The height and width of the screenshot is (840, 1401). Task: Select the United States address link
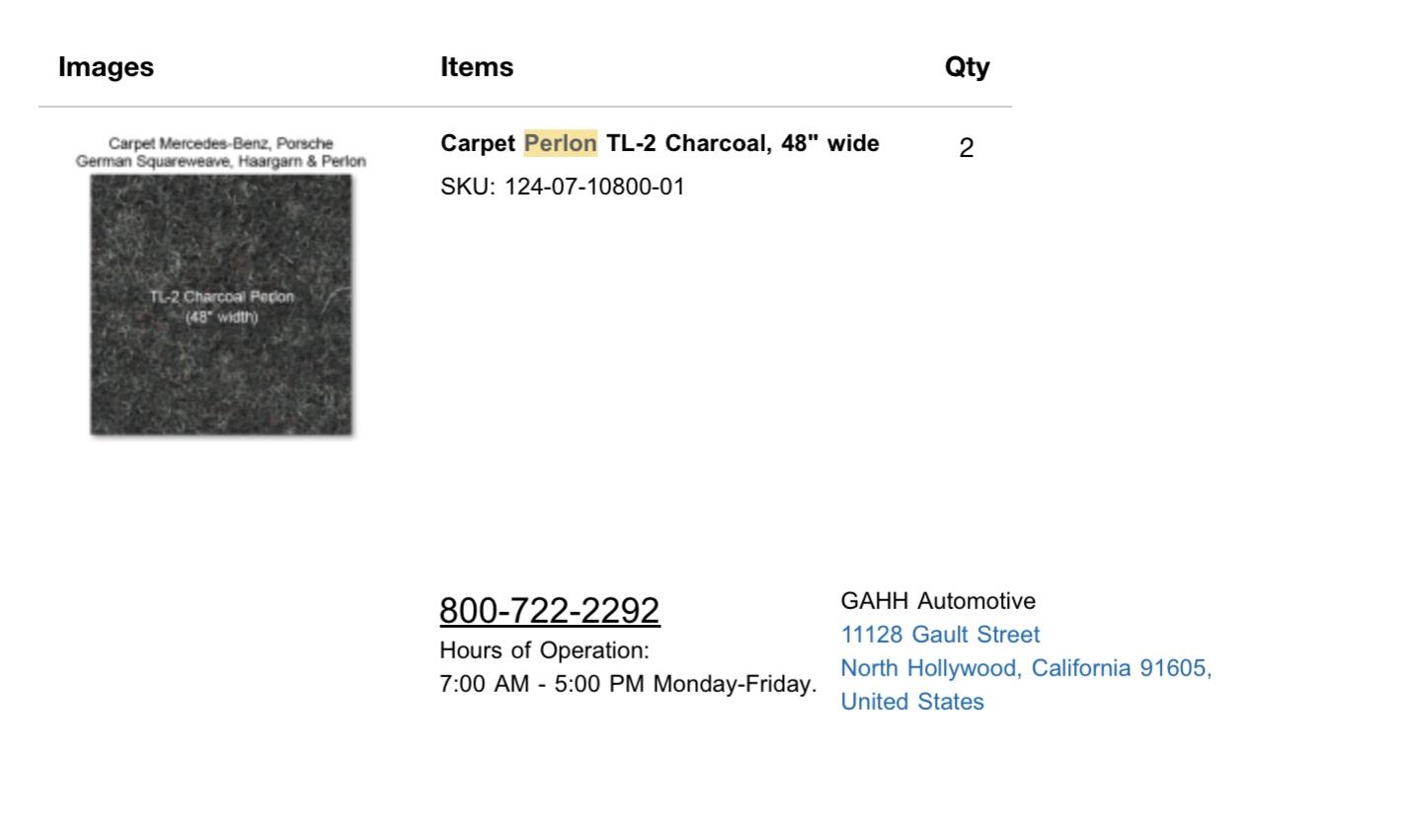pyautogui.click(x=912, y=702)
